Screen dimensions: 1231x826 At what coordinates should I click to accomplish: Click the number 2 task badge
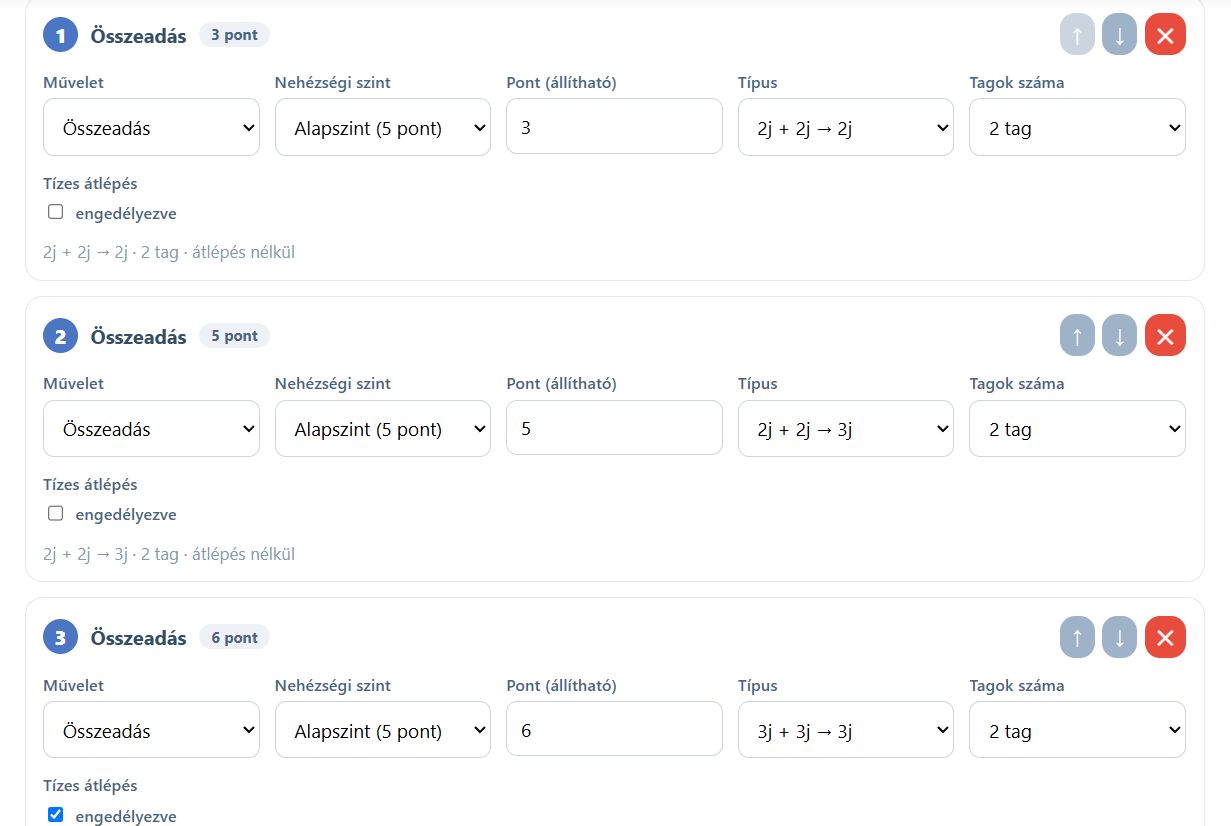click(60, 336)
